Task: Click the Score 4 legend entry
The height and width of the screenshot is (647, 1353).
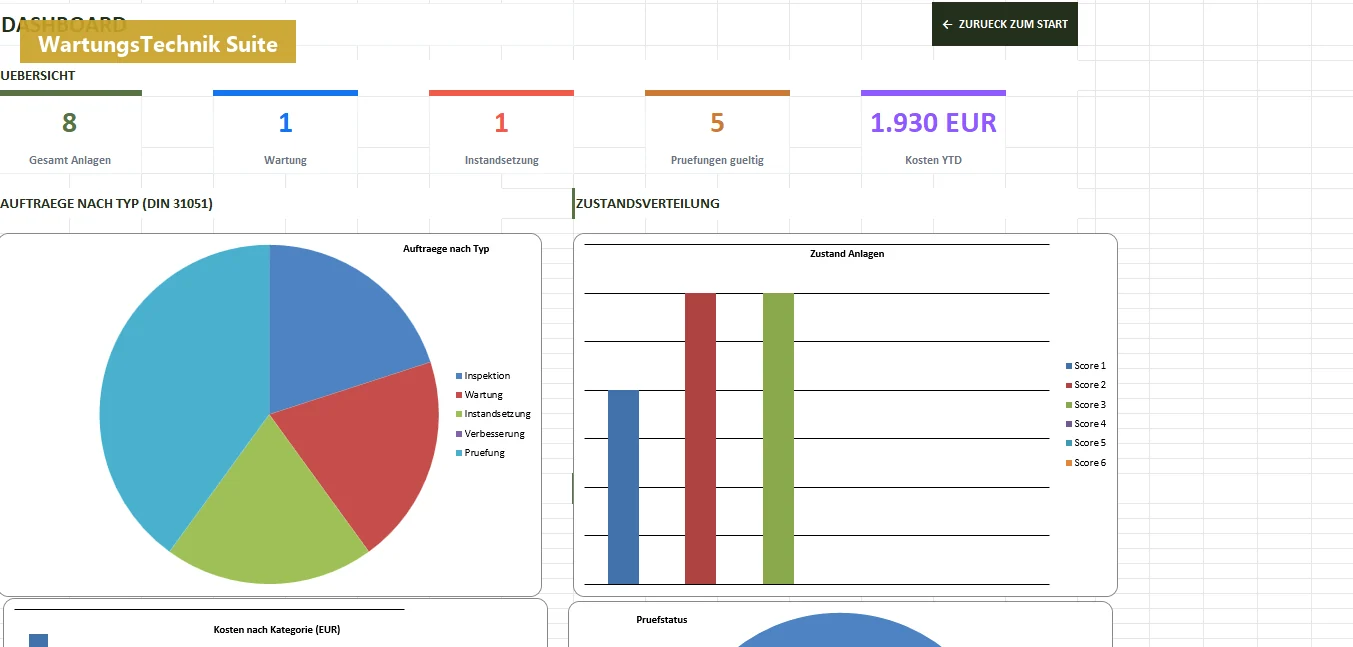Action: coord(1086,424)
